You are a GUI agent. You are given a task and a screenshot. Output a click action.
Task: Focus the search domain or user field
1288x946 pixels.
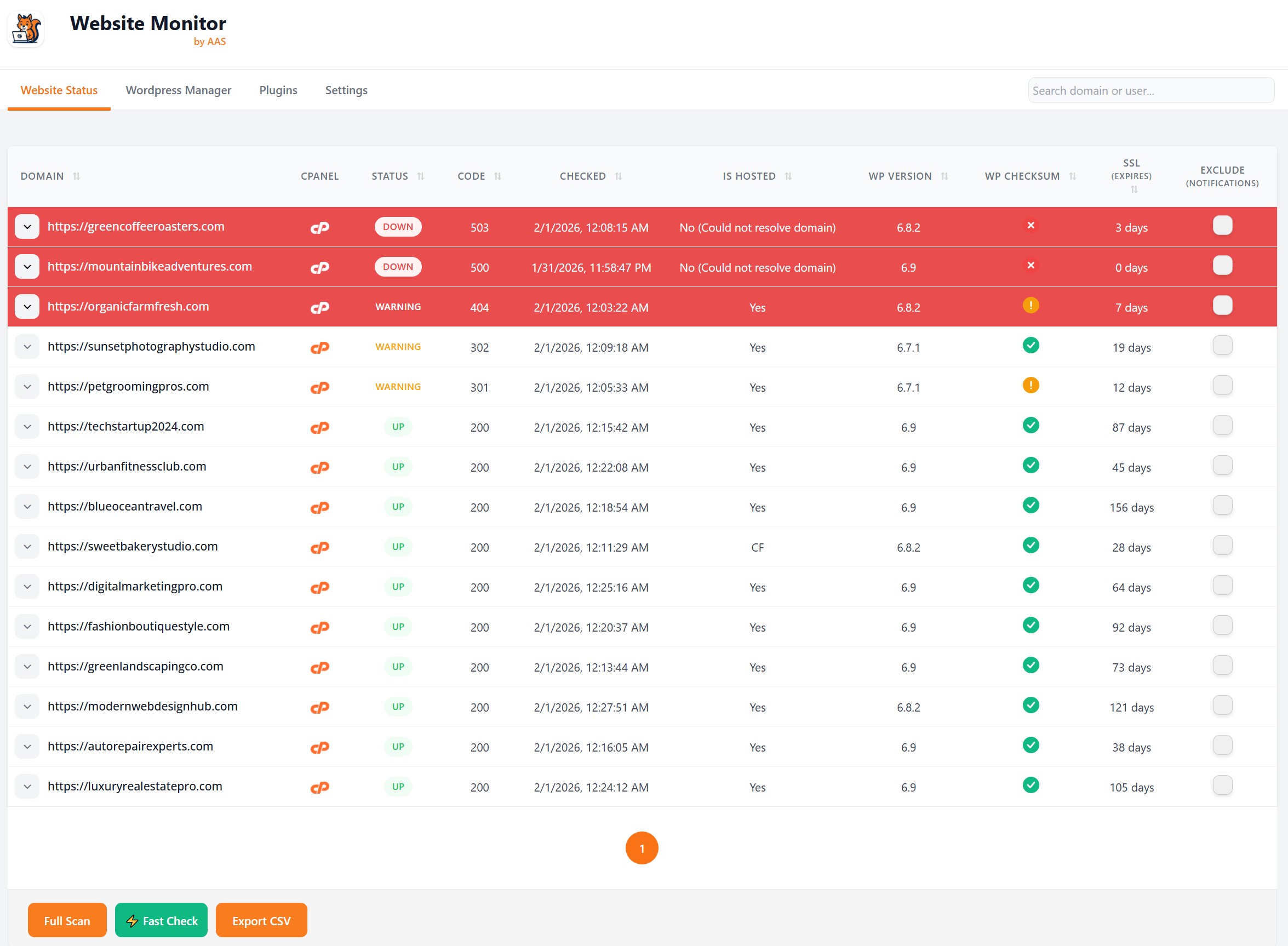pyautogui.click(x=1150, y=90)
